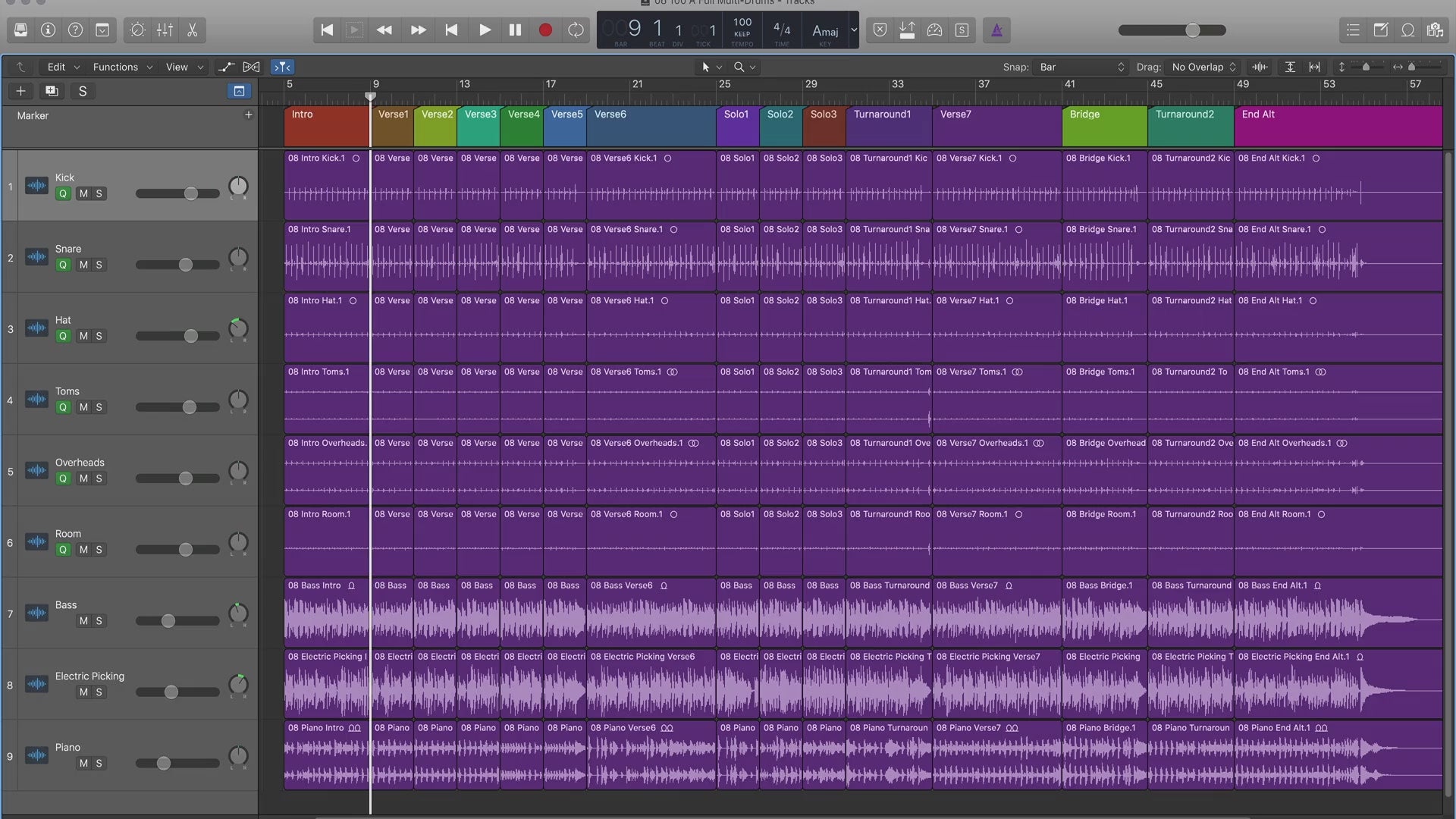
Task: Click the Electric Picking track icon
Action: coord(36,684)
